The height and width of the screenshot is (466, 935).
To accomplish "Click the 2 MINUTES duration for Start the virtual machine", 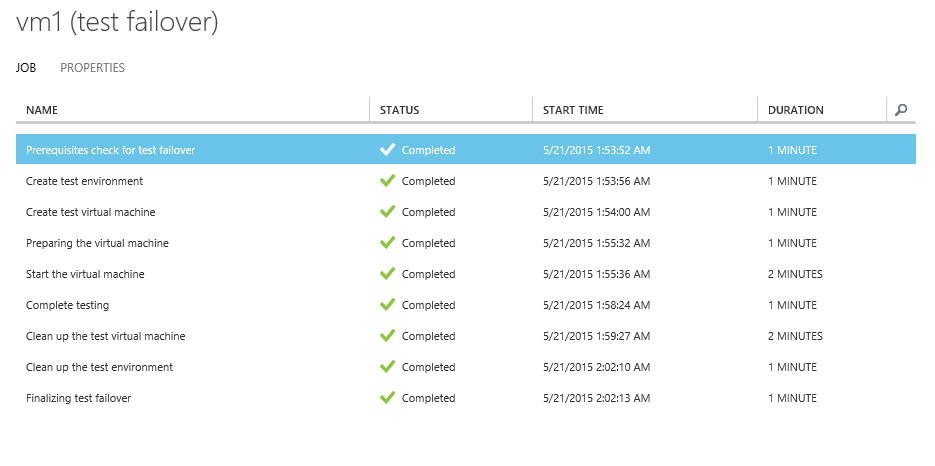I will click(795, 274).
